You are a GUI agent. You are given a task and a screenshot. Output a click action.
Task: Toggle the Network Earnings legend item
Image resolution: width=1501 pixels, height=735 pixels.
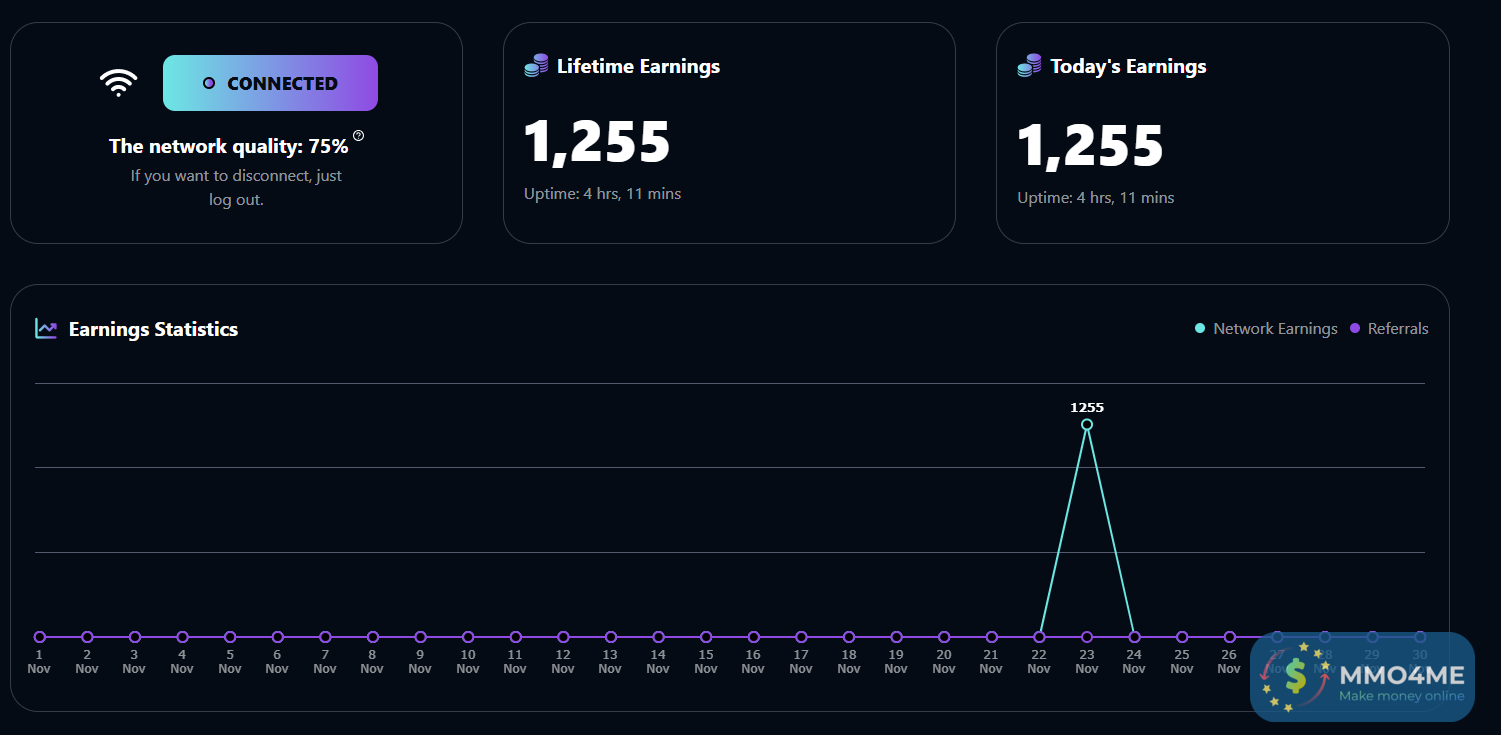coord(1266,328)
